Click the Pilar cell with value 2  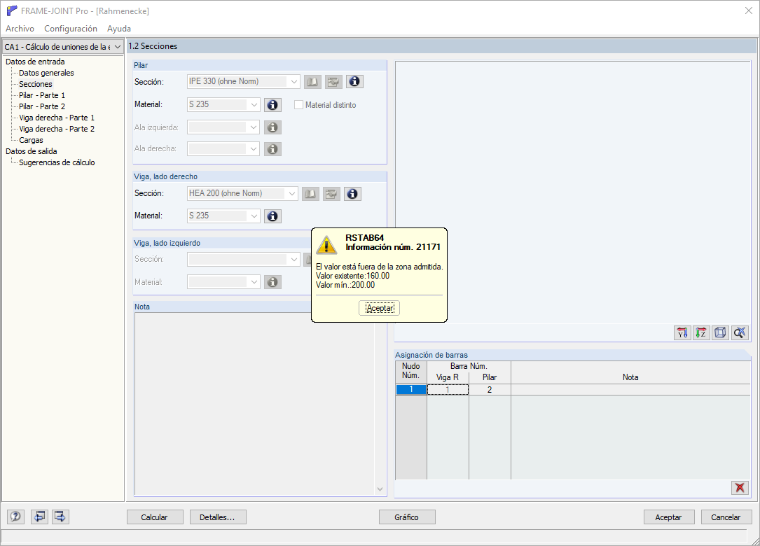[x=490, y=389]
